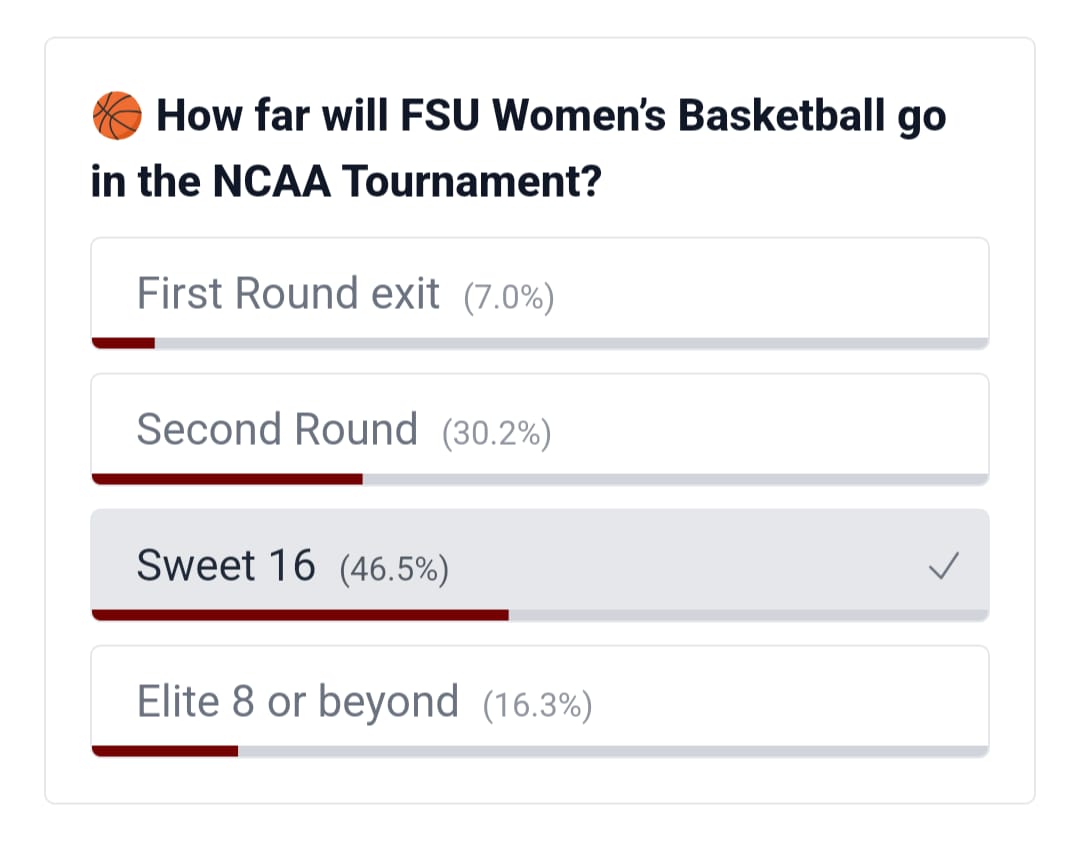Screen dimensions: 1080x845
Task: Click the 30.2% result label
Action: pyautogui.click(x=497, y=433)
